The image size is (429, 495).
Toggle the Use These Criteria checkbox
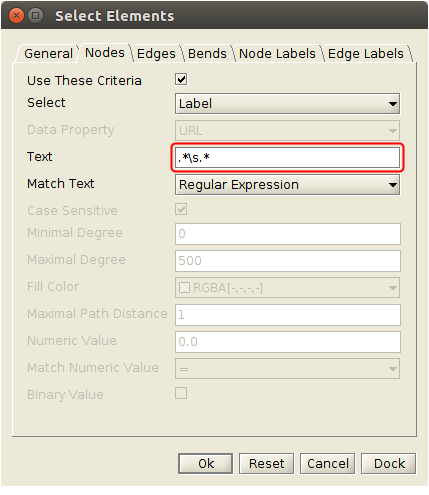[181, 79]
